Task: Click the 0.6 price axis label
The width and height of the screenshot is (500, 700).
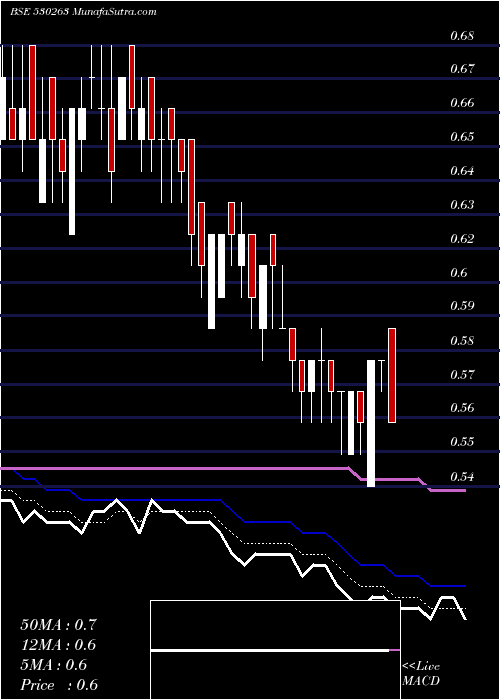Action: click(x=458, y=272)
